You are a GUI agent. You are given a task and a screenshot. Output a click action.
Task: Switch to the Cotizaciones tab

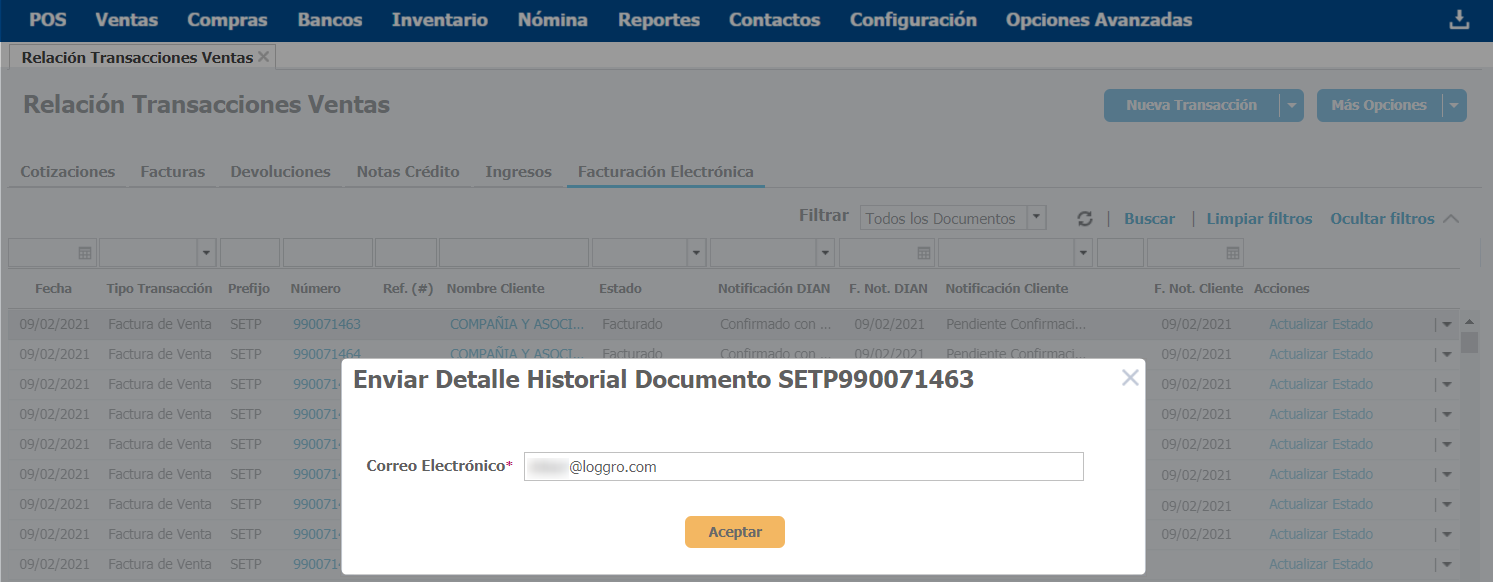68,172
